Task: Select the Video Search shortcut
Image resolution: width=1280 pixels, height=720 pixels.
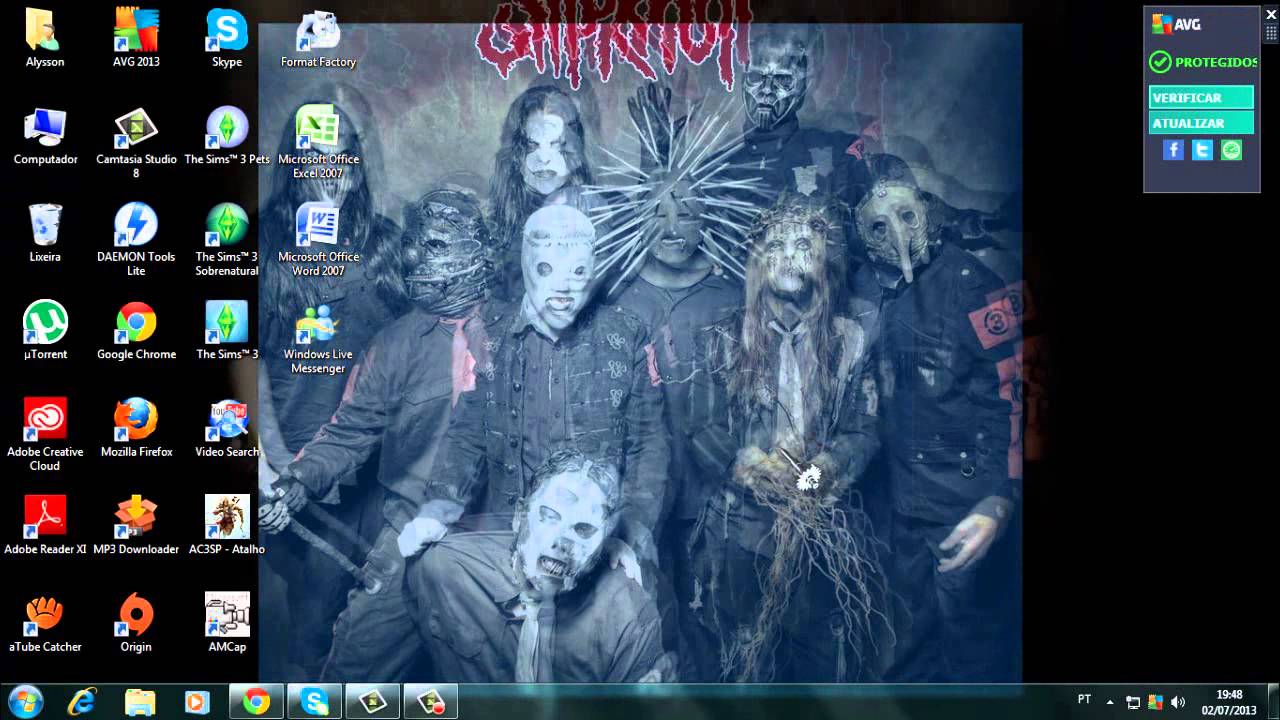Action: pyautogui.click(x=227, y=428)
